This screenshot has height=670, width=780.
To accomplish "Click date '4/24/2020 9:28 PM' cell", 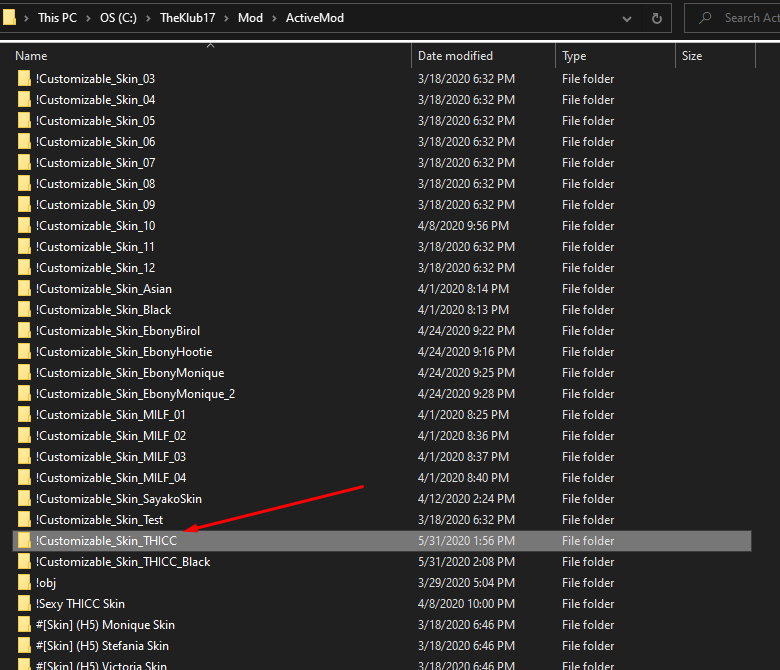I will pyautogui.click(x=466, y=393).
